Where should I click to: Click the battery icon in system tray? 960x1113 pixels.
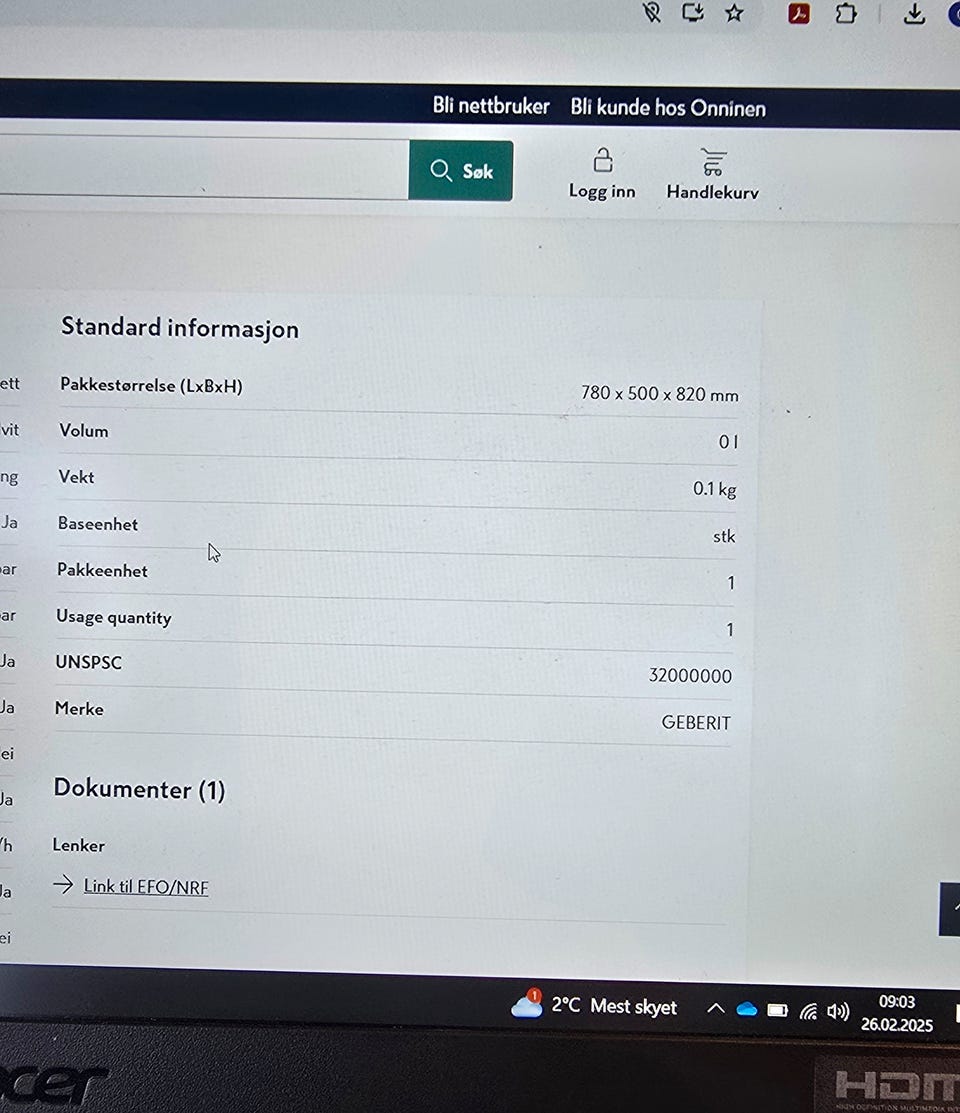777,1011
